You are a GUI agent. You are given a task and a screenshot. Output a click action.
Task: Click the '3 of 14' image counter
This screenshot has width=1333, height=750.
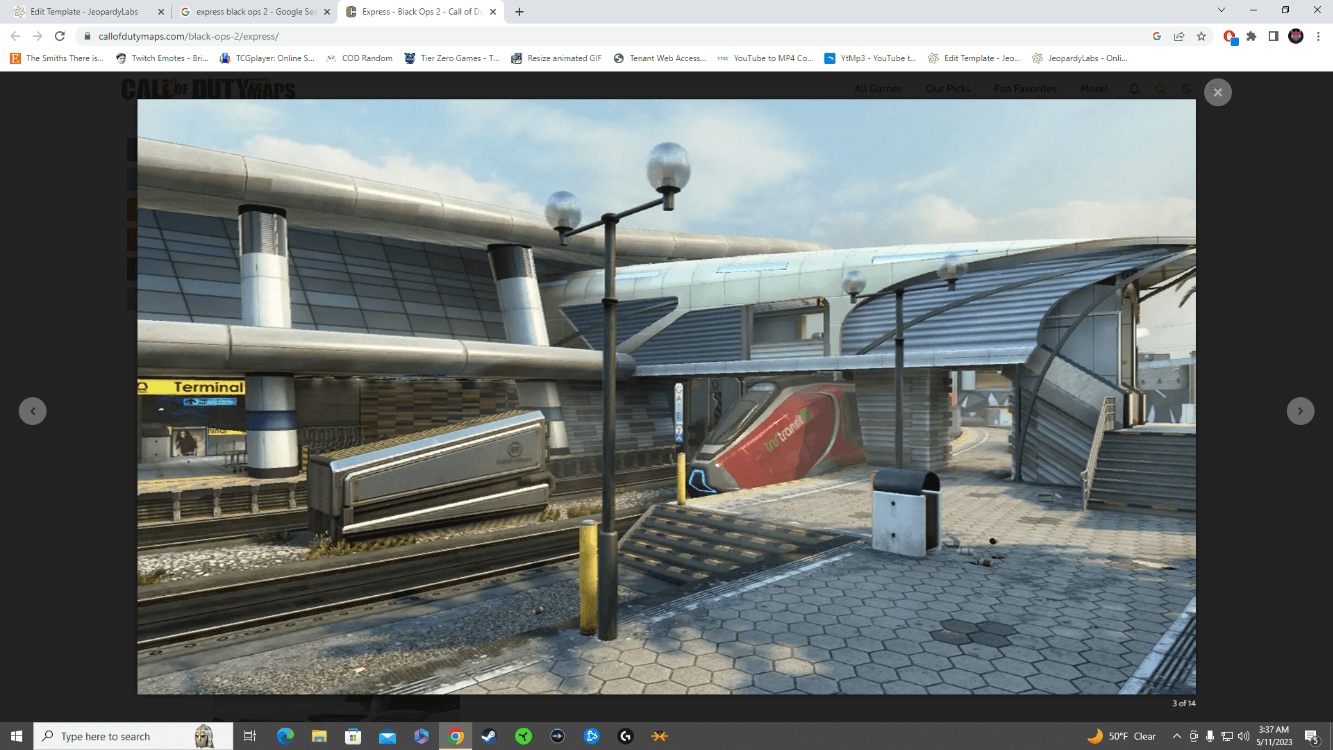[1183, 704]
